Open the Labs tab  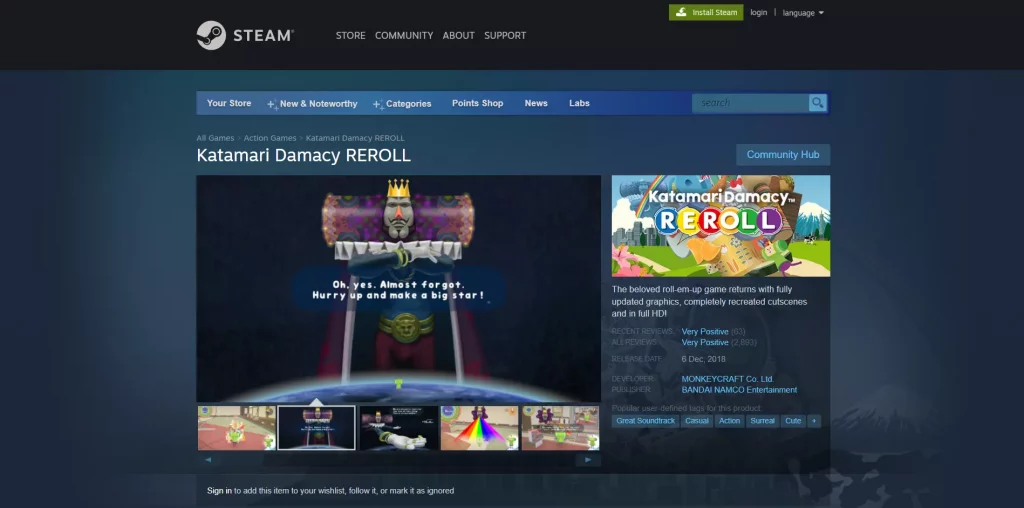point(579,103)
